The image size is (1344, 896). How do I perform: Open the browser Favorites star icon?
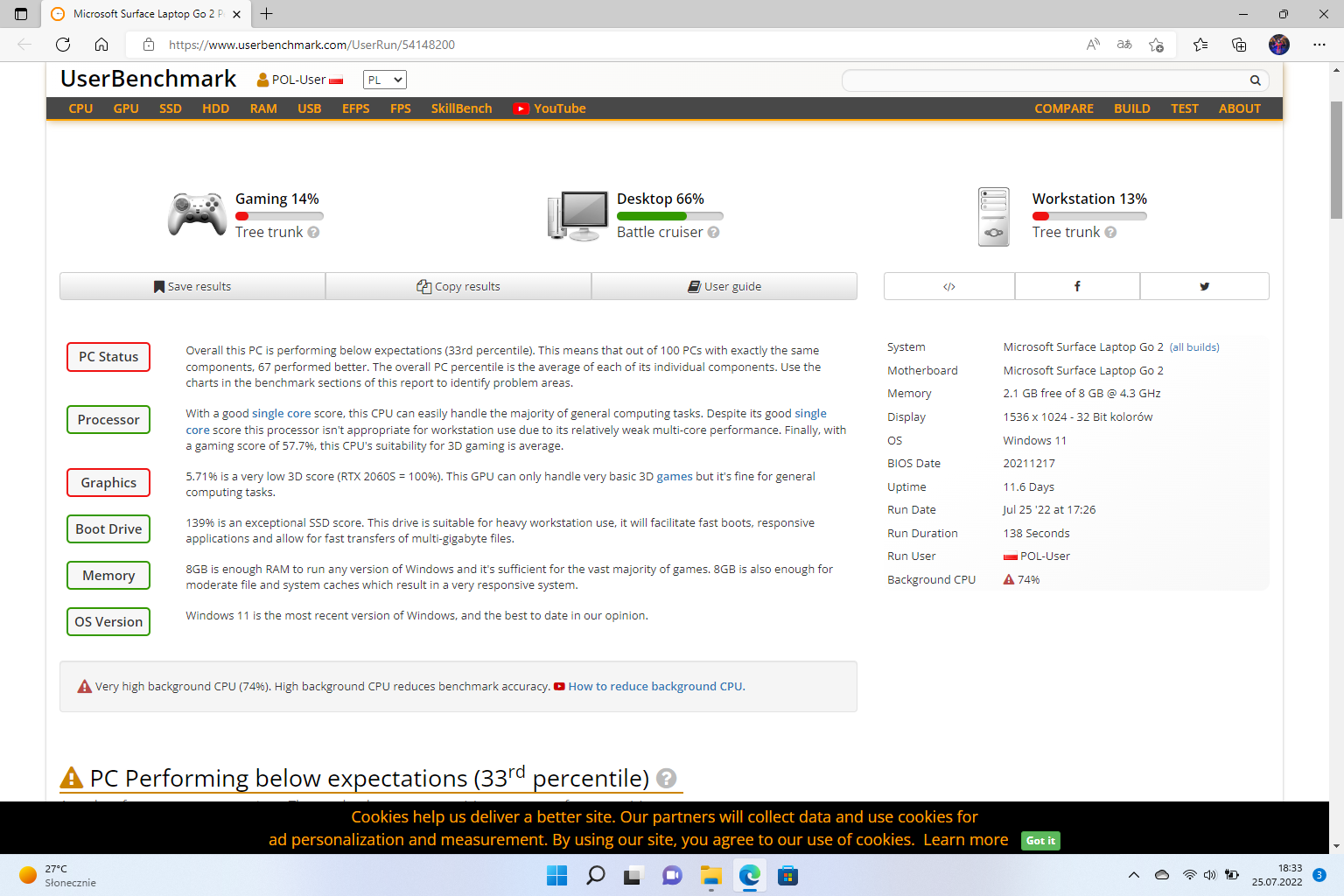(x=1200, y=45)
